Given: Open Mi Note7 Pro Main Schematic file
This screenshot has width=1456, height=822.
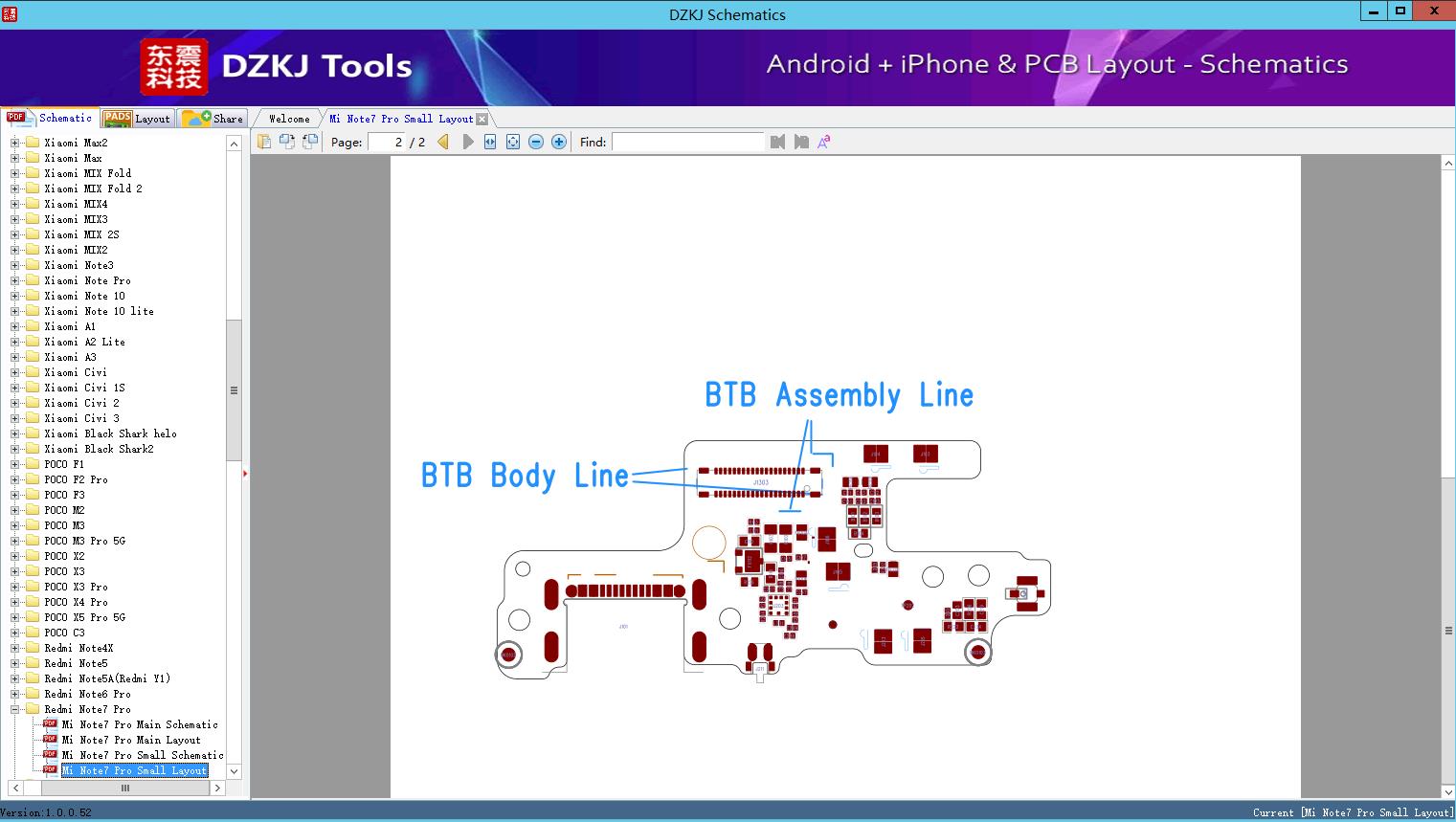Looking at the screenshot, I should coord(140,724).
